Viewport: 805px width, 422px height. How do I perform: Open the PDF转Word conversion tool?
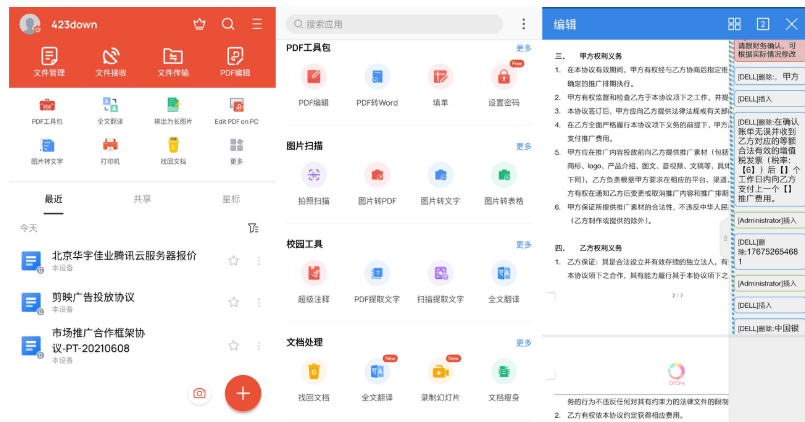pyautogui.click(x=376, y=81)
